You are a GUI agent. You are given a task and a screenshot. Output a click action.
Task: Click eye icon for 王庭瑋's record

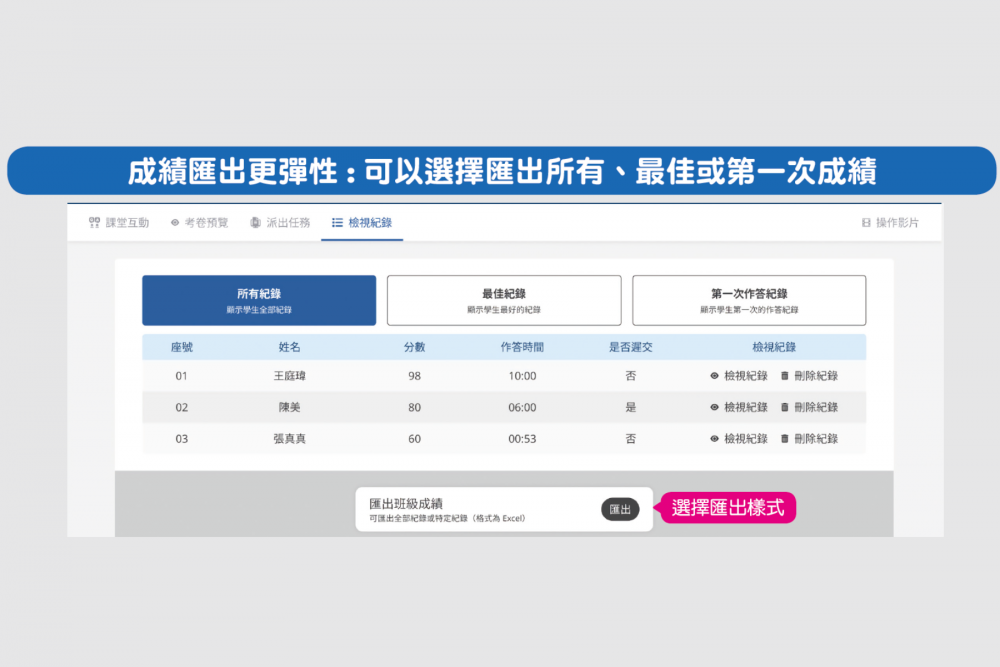714,376
